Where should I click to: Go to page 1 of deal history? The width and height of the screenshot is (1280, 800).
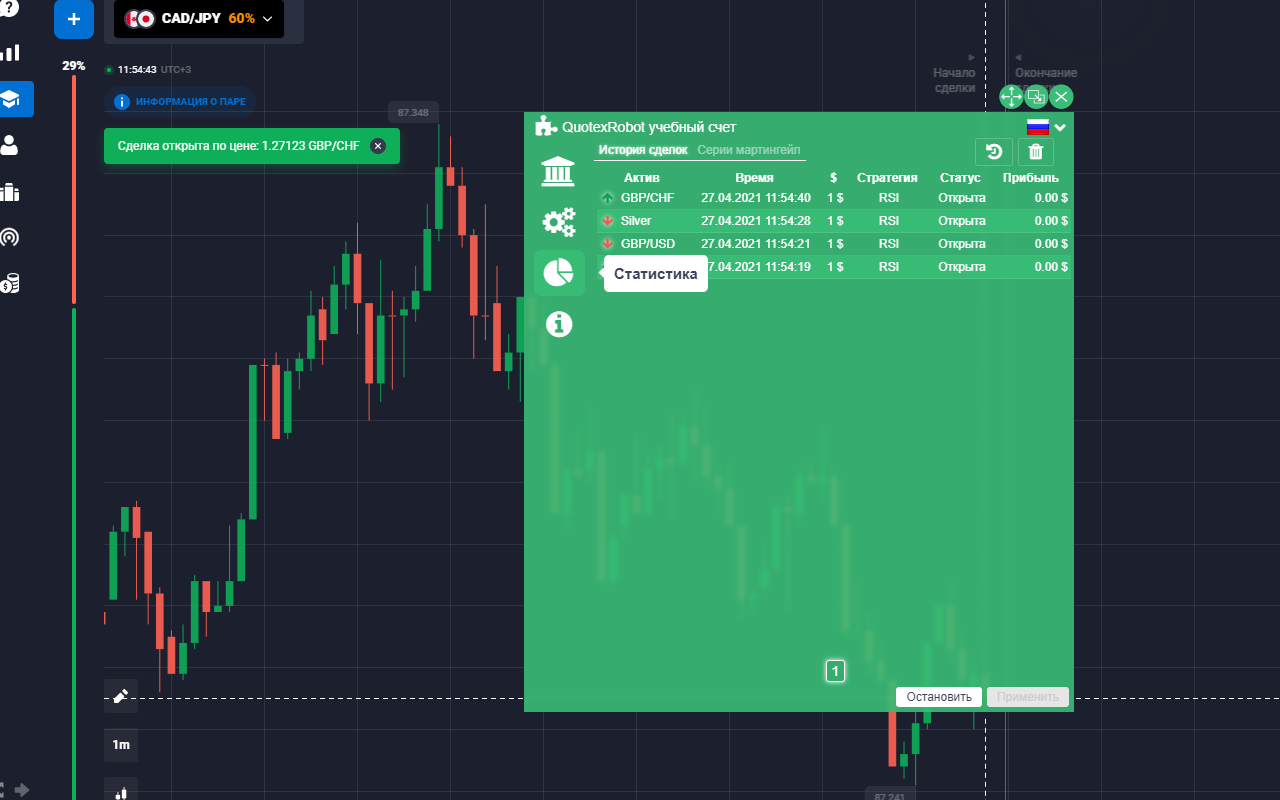[x=835, y=671]
